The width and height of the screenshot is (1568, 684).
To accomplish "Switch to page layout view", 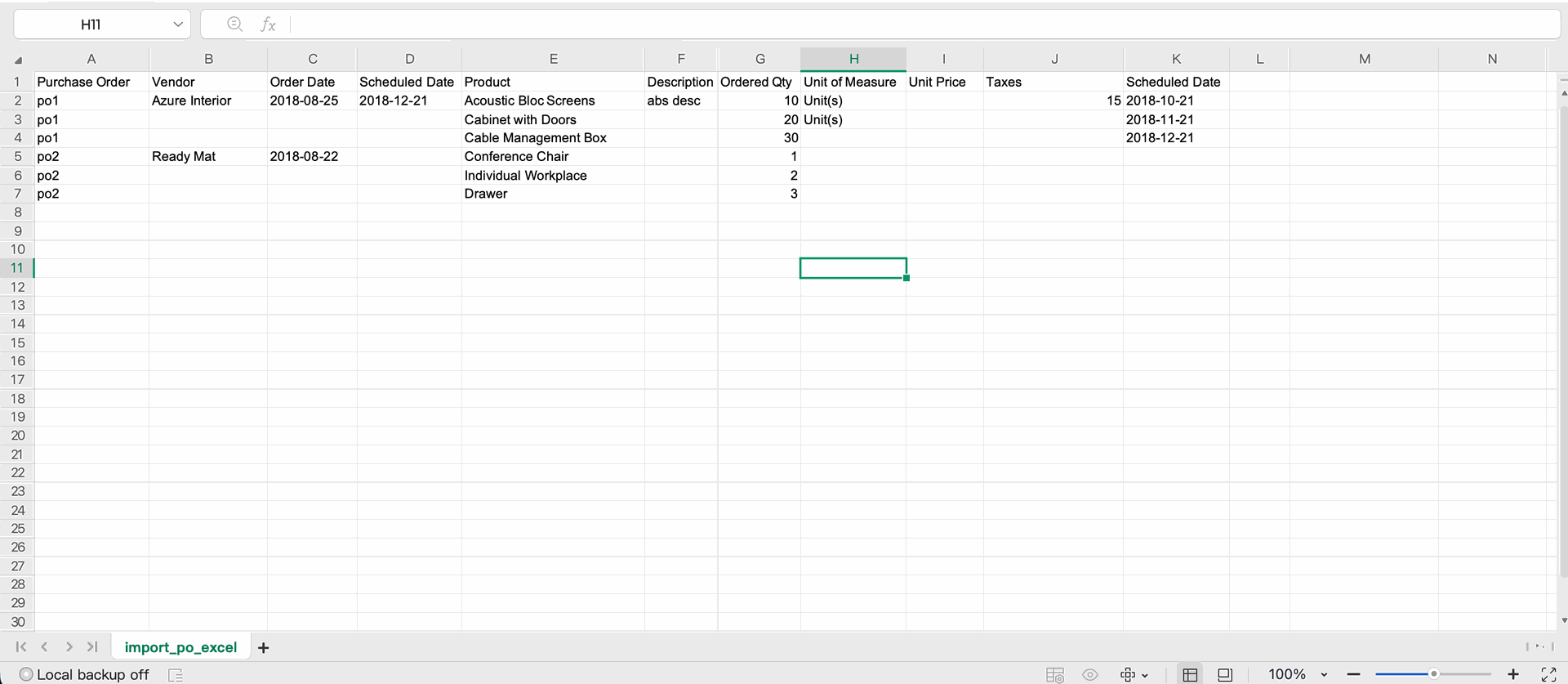I will [1225, 675].
